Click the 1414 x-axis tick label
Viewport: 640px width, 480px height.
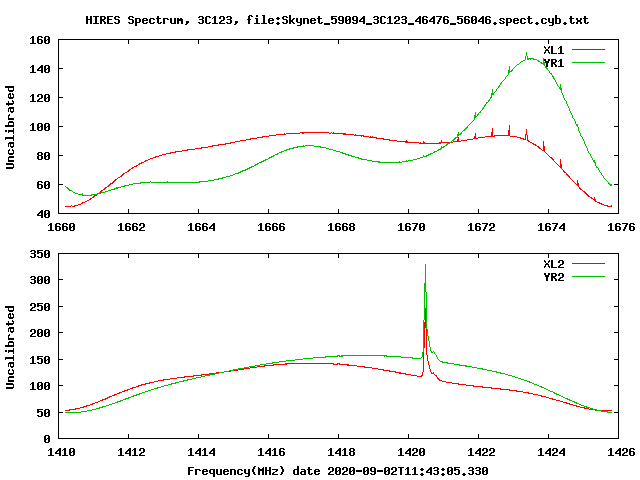click(x=201, y=452)
